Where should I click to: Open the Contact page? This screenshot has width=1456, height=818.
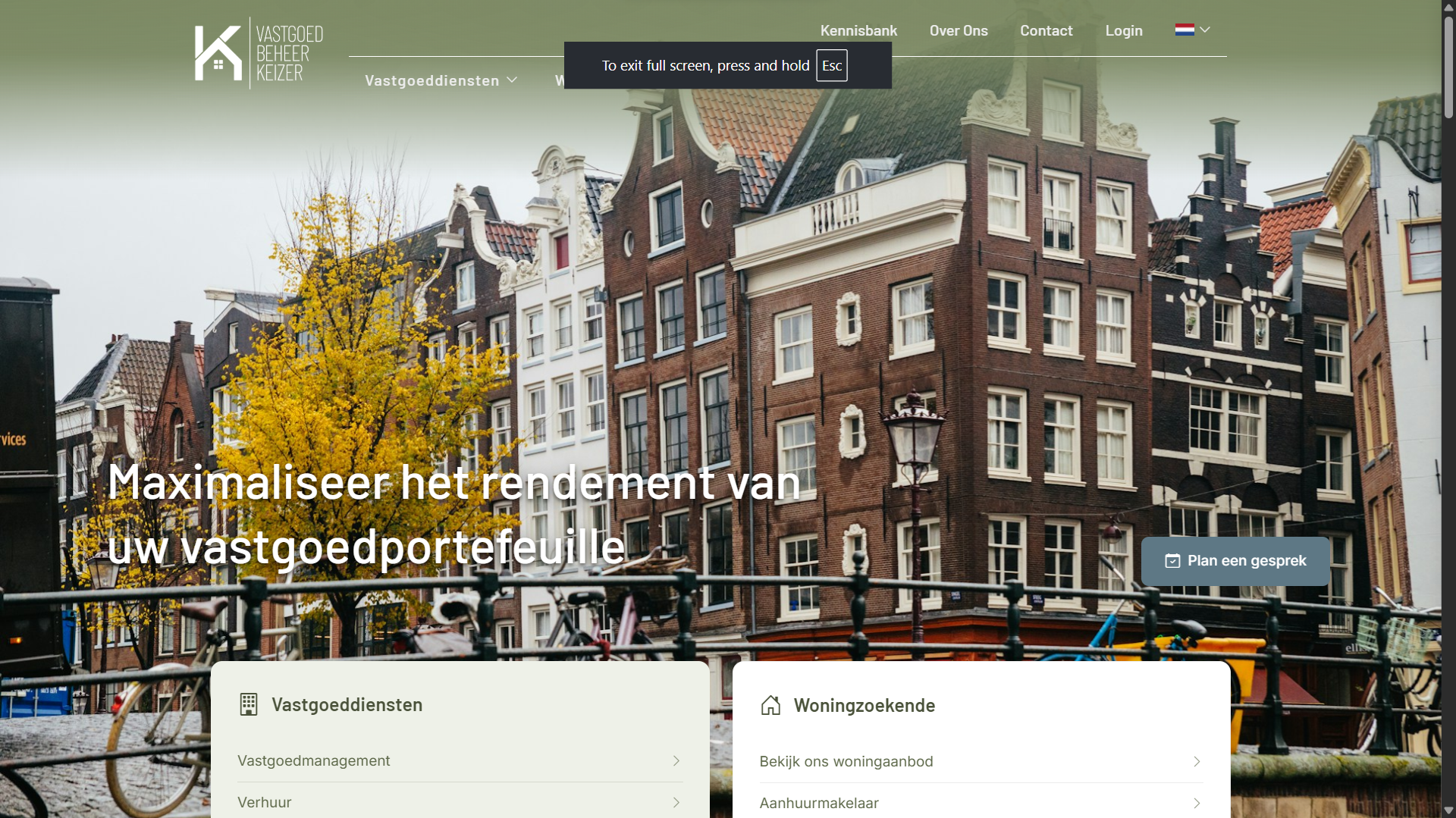coord(1046,31)
